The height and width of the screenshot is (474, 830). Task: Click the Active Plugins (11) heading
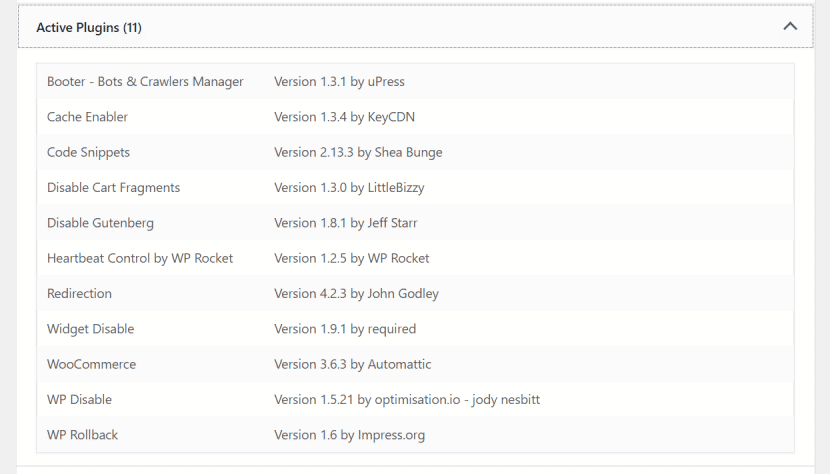(89, 28)
